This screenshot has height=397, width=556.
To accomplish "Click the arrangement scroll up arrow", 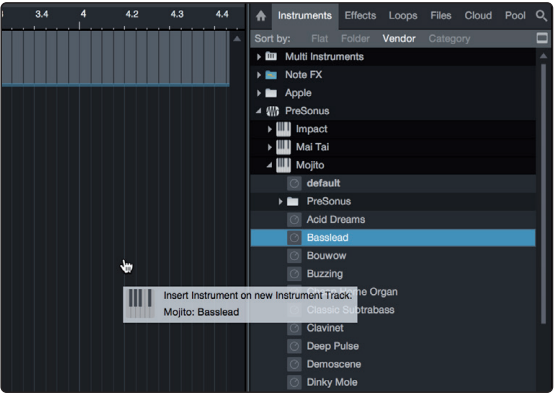I will click(237, 39).
